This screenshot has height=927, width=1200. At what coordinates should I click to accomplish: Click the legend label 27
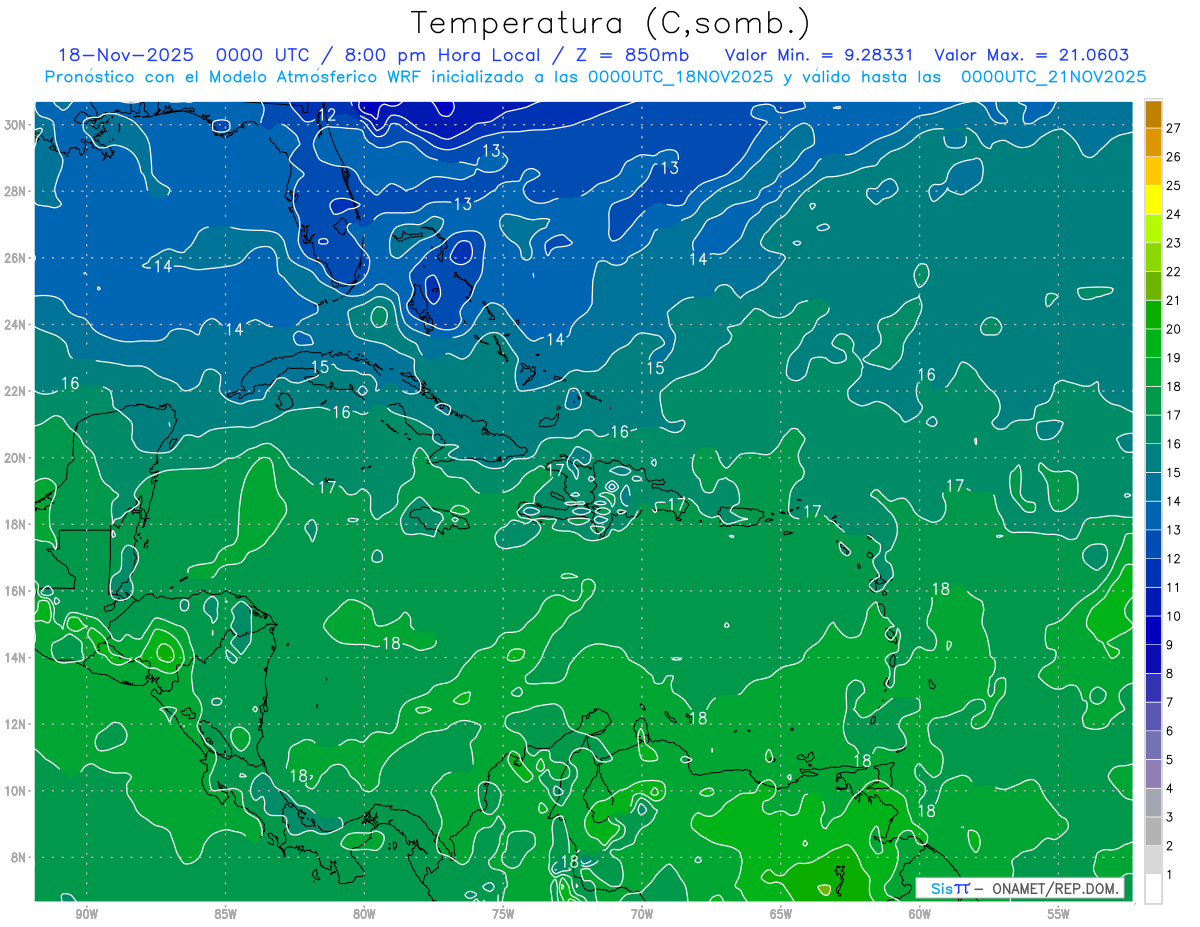[x=1173, y=128]
